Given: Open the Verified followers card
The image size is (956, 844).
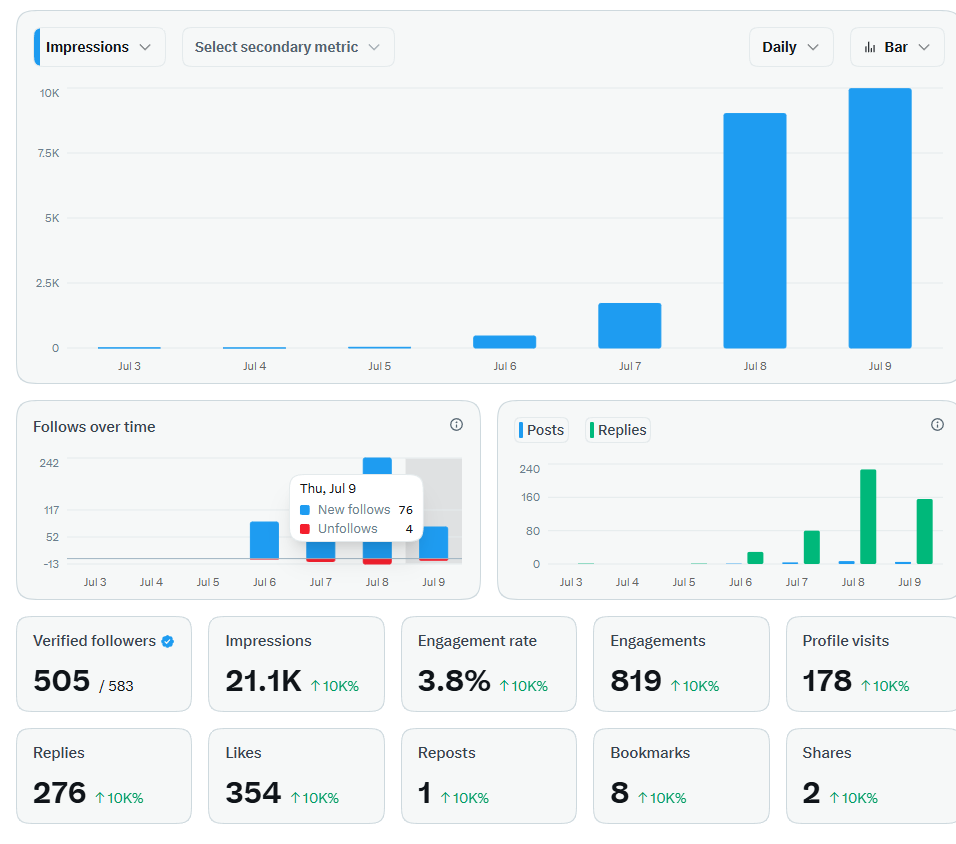Looking at the screenshot, I should coord(104,664).
